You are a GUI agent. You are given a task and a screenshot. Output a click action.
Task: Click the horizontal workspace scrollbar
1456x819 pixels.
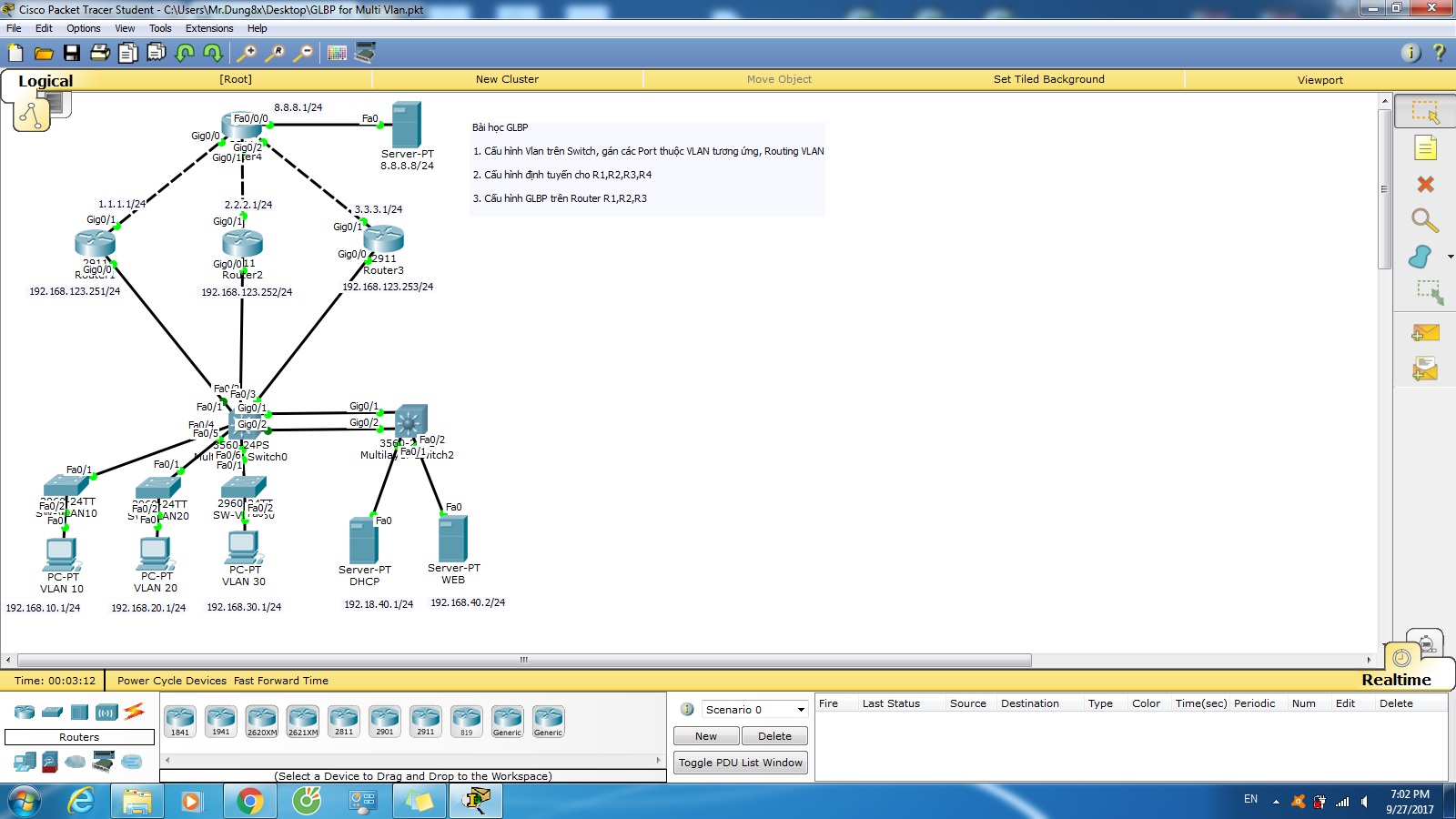point(524,660)
